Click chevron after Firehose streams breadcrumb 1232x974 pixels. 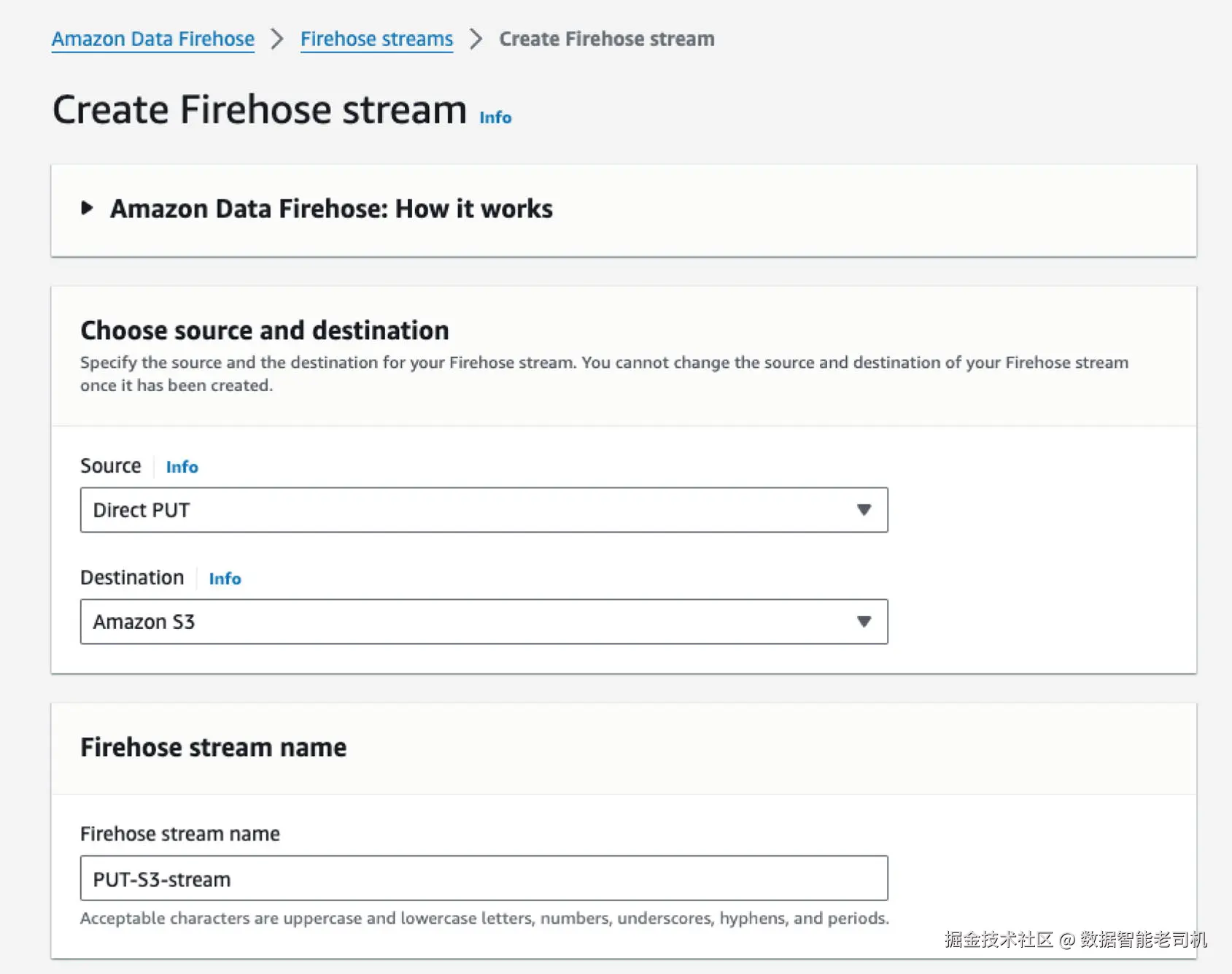(x=476, y=39)
